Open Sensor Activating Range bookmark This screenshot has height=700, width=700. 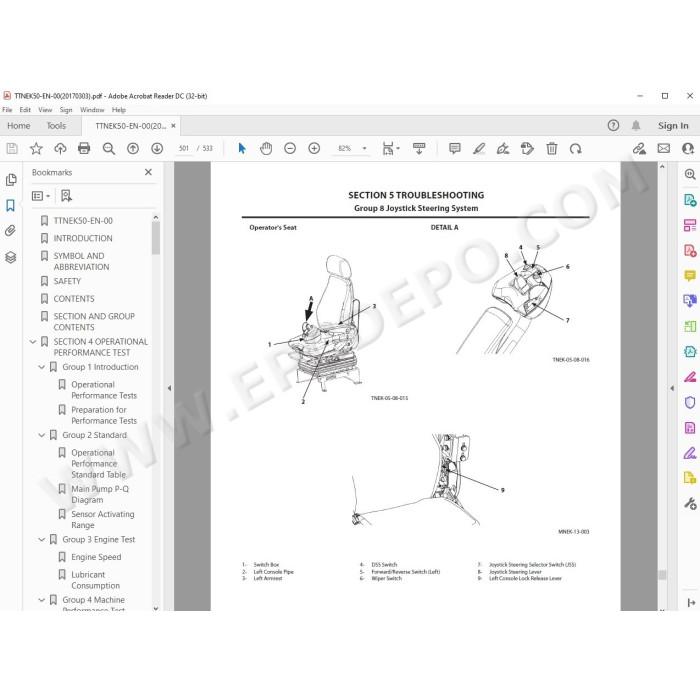pyautogui.click(x=103, y=520)
